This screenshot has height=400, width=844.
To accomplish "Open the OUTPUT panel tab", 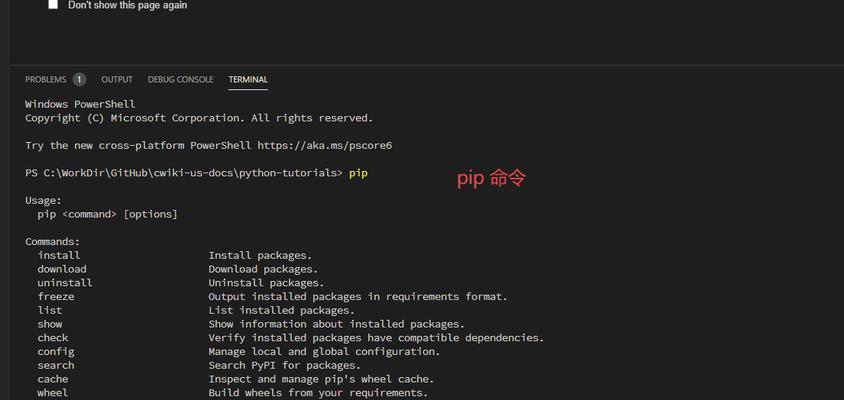I will 117,80.
